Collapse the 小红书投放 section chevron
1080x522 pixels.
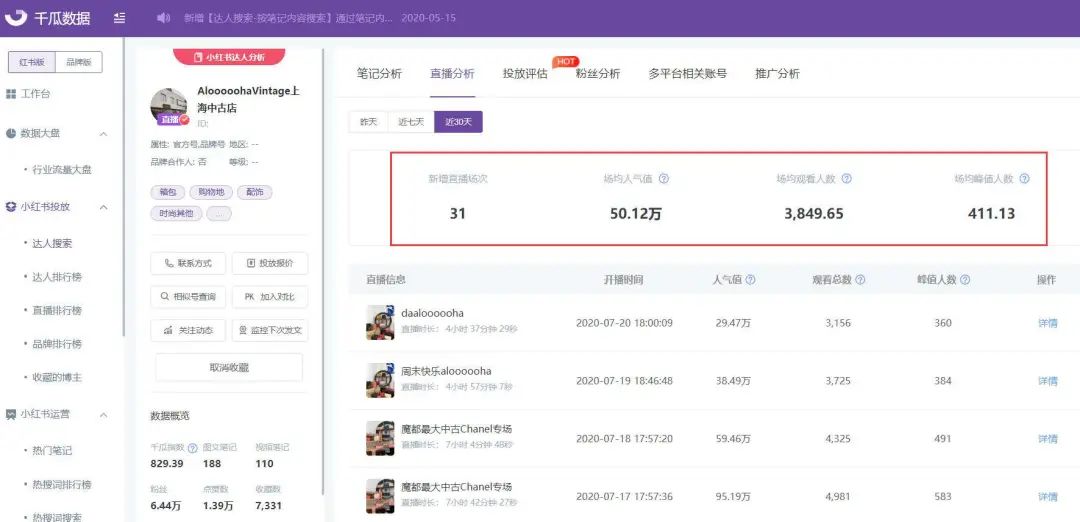[x=103, y=207]
